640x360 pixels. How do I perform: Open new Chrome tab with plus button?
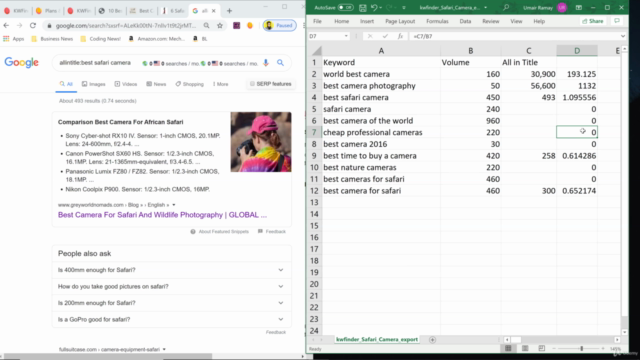pos(229,11)
